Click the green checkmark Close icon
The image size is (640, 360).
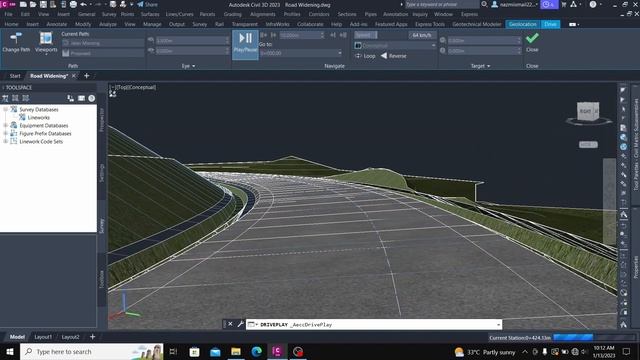[532, 38]
